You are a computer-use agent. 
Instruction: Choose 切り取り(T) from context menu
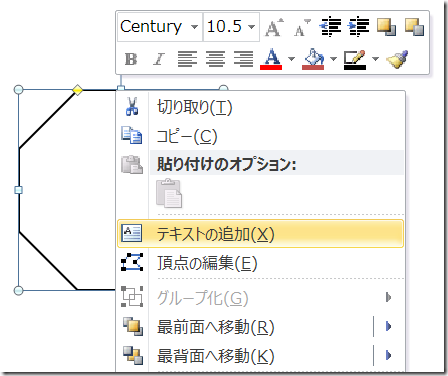pos(261,107)
